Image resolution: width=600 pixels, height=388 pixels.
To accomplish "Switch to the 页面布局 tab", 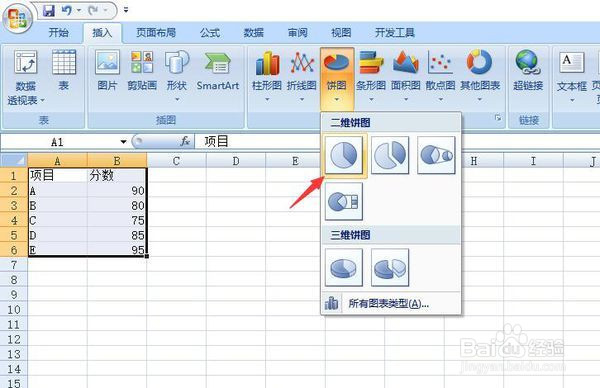I will pos(156,33).
